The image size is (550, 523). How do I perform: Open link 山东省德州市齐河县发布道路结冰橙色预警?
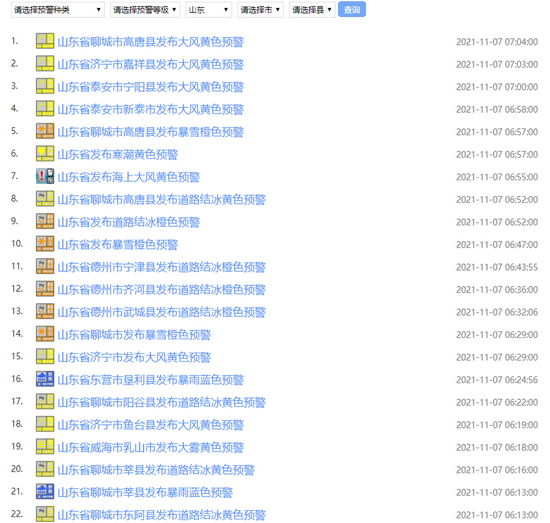pyautogui.click(x=161, y=290)
